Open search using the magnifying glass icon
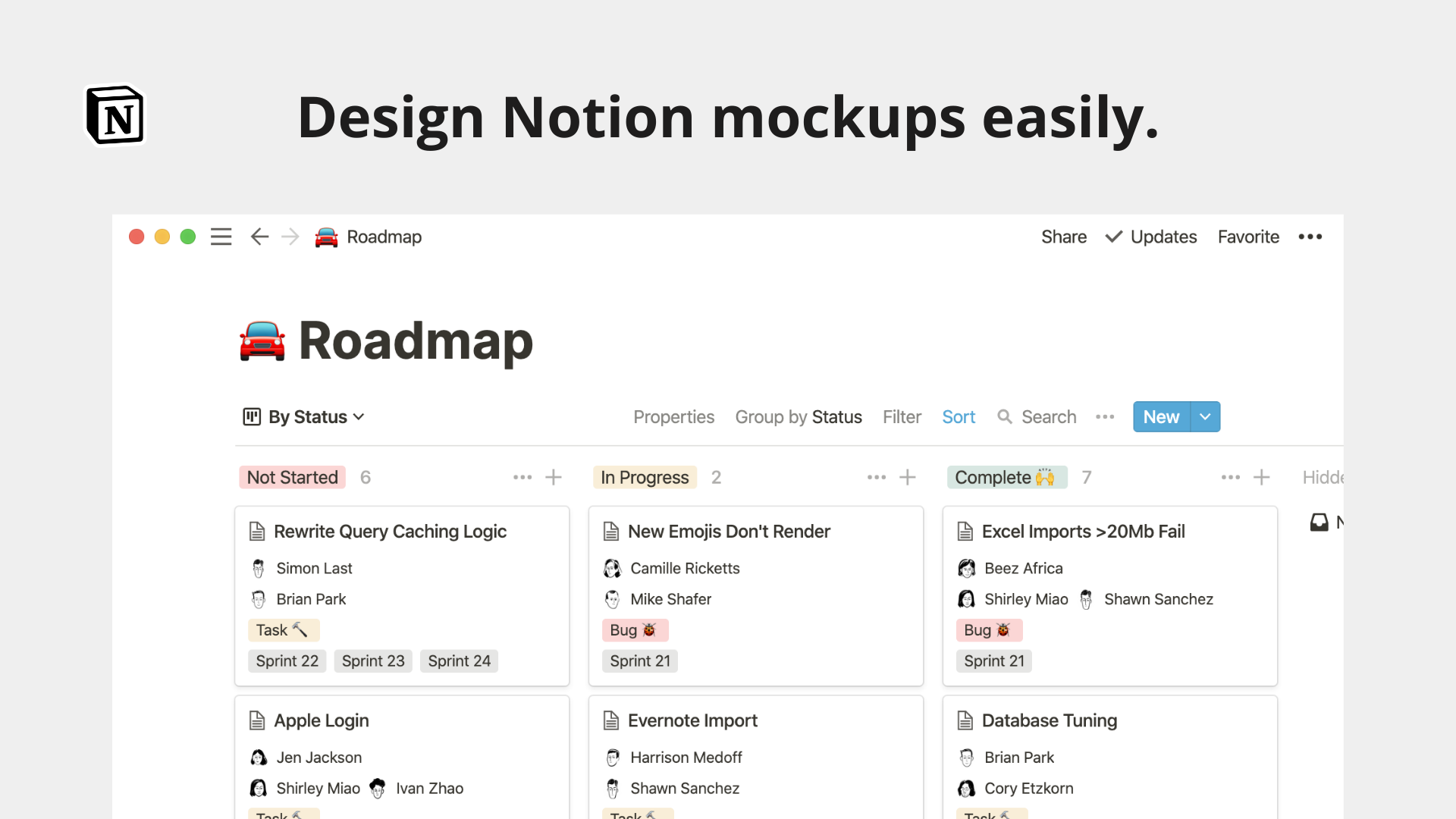 (x=1005, y=416)
